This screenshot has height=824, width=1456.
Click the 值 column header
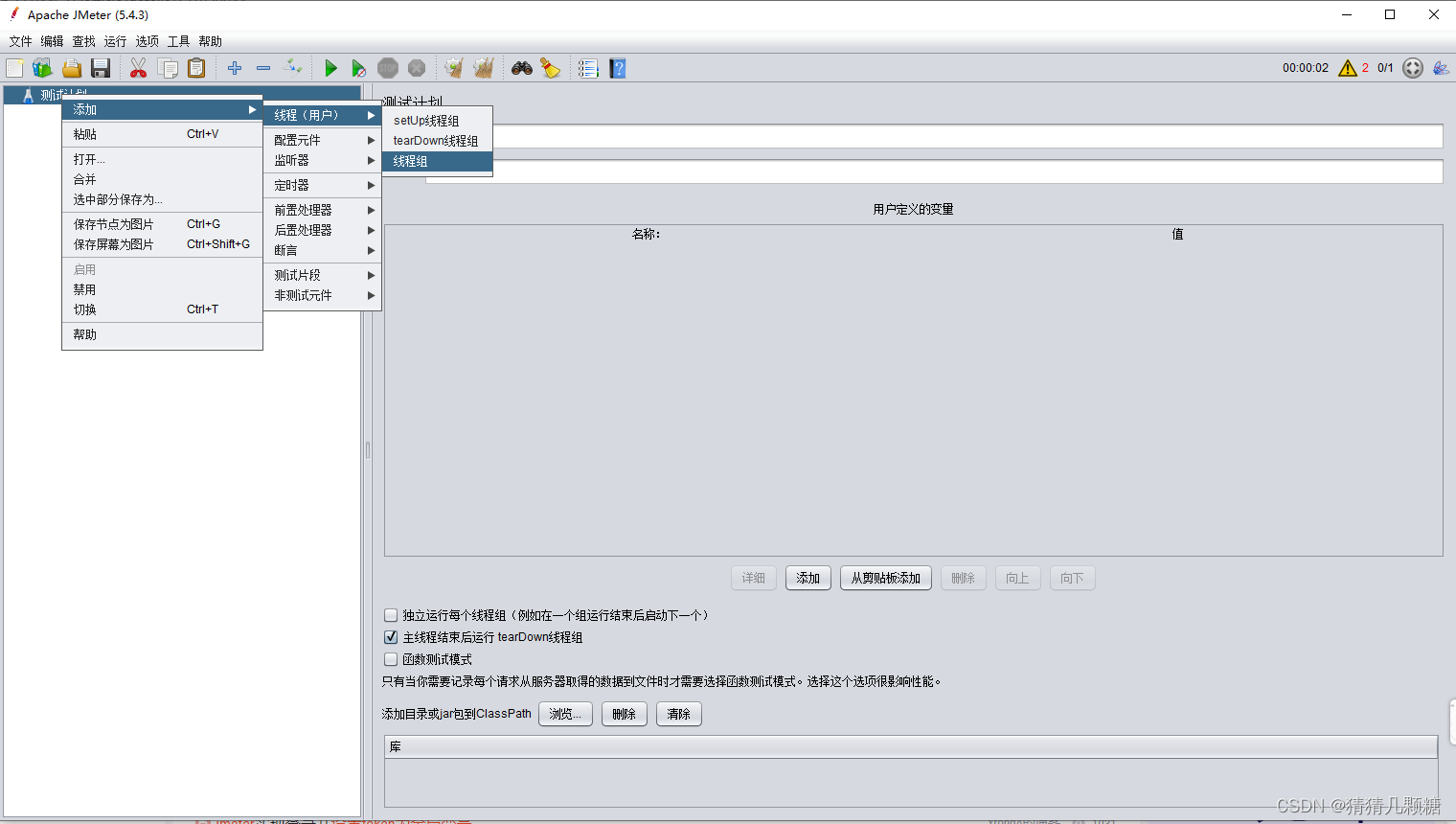(x=1177, y=234)
